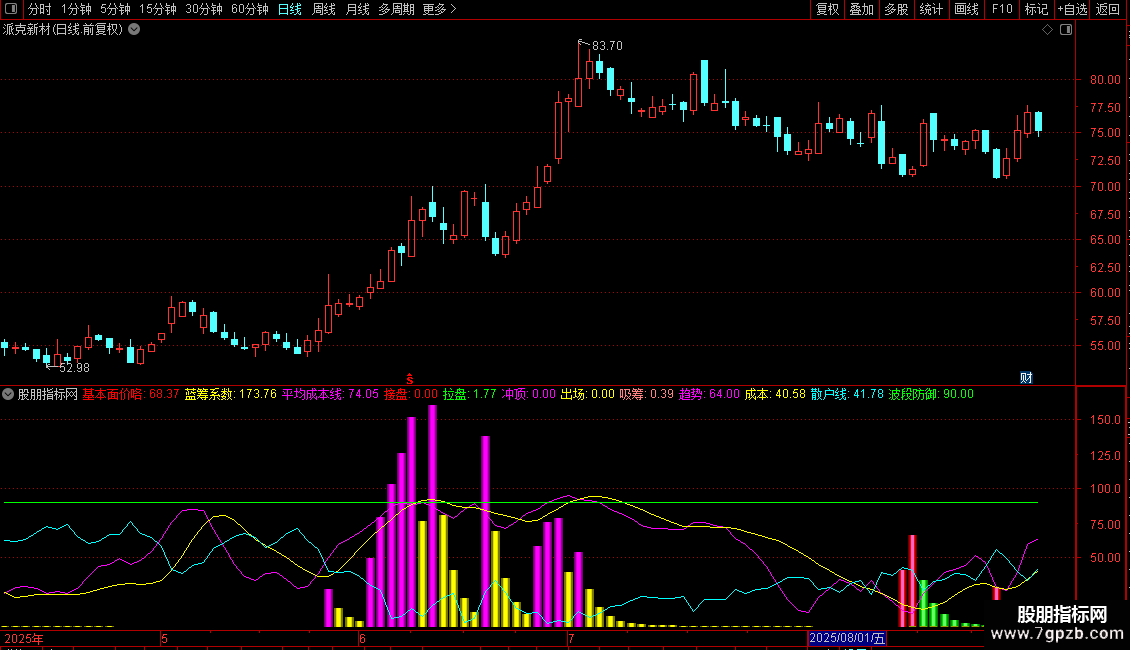Viewport: 1130px width, 650px height.
Task: Click the 2025/08/01/五 date marker
Action: click(847, 638)
